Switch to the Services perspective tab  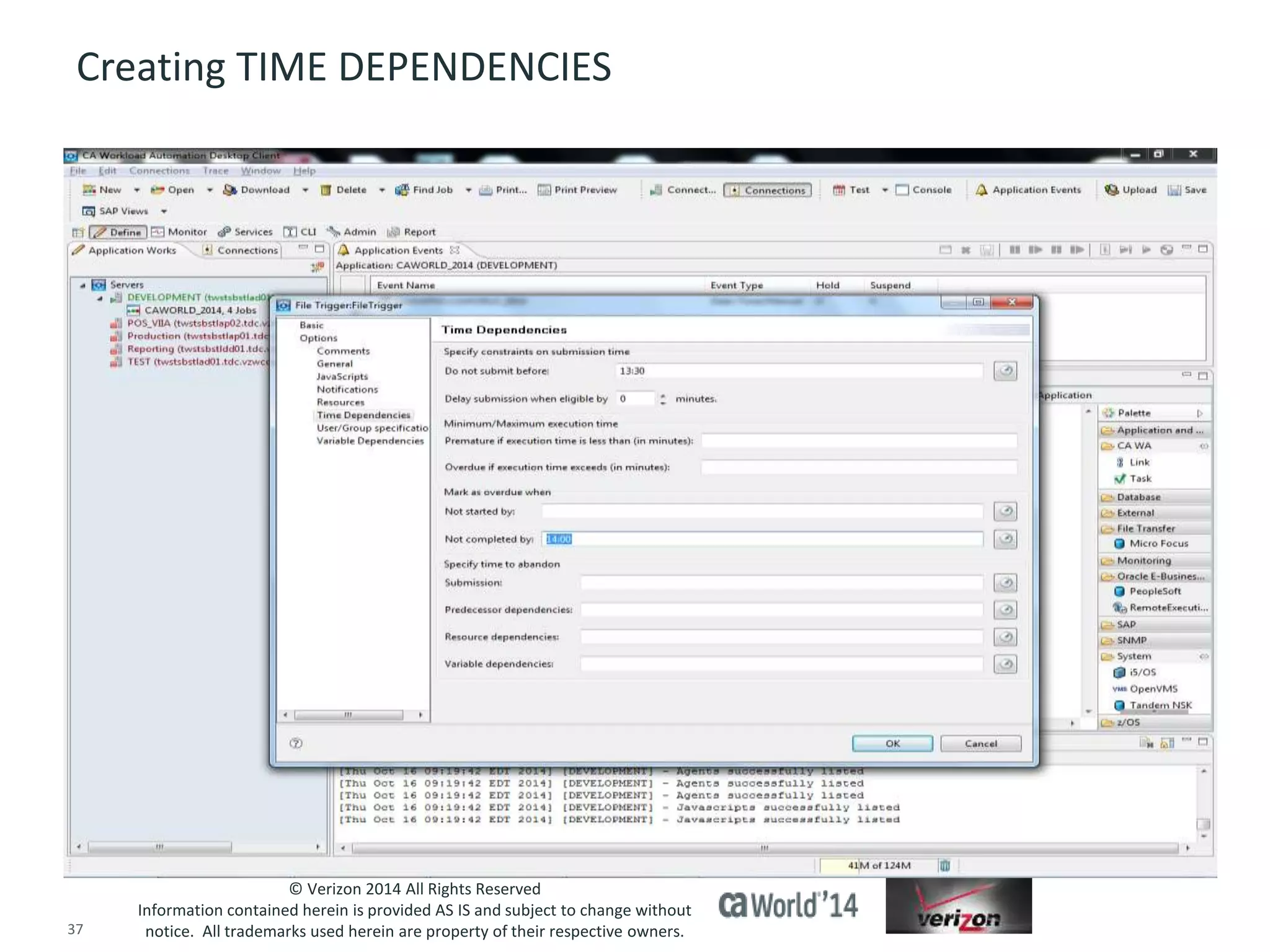(245, 232)
